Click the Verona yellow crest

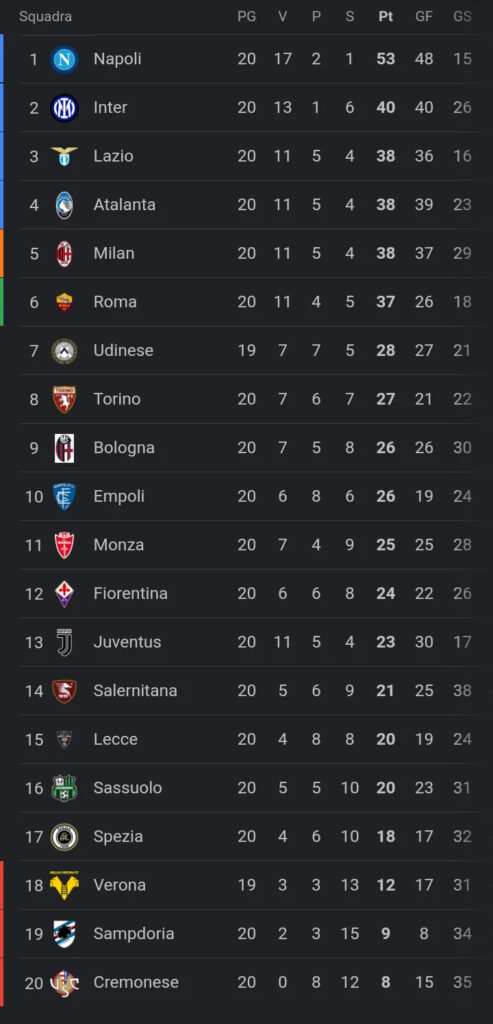point(64,886)
